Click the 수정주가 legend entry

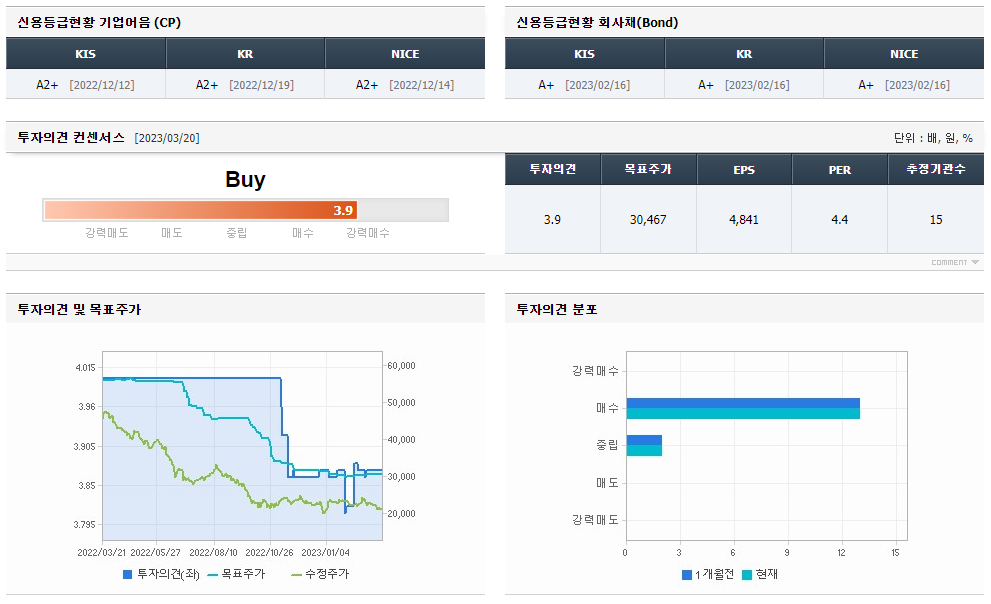coord(320,574)
